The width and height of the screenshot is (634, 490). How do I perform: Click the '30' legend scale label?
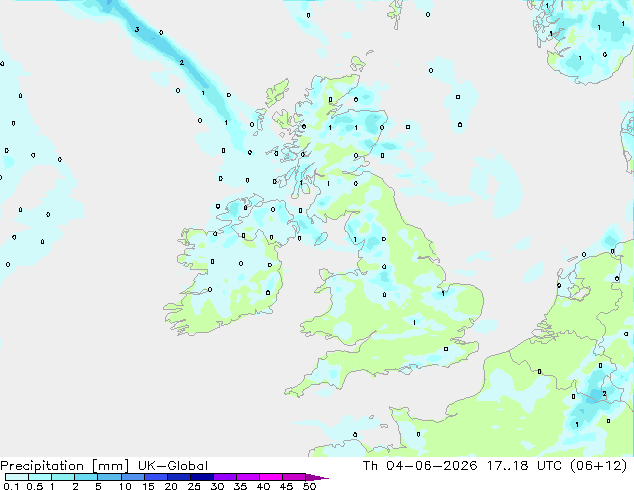(217, 486)
